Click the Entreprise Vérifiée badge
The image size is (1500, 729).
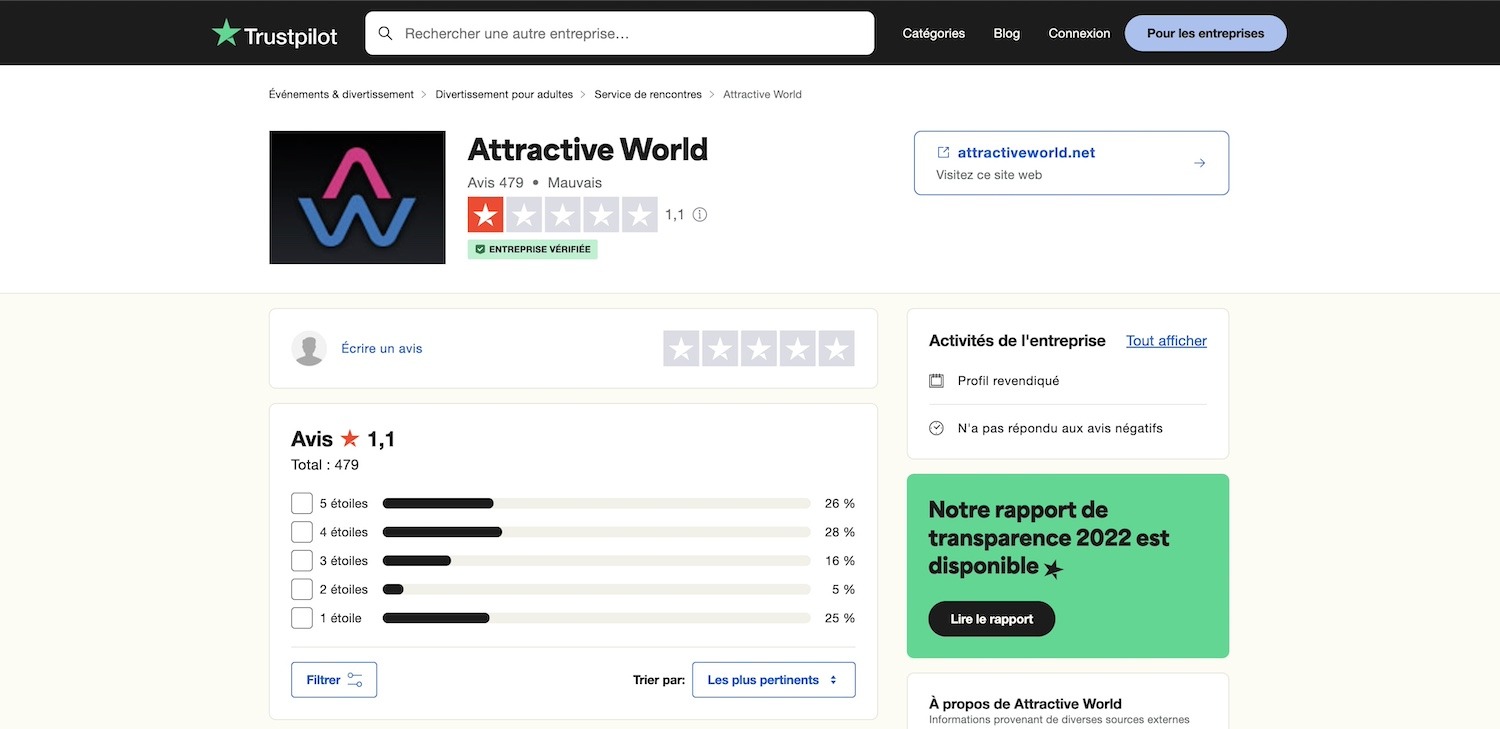click(532, 248)
